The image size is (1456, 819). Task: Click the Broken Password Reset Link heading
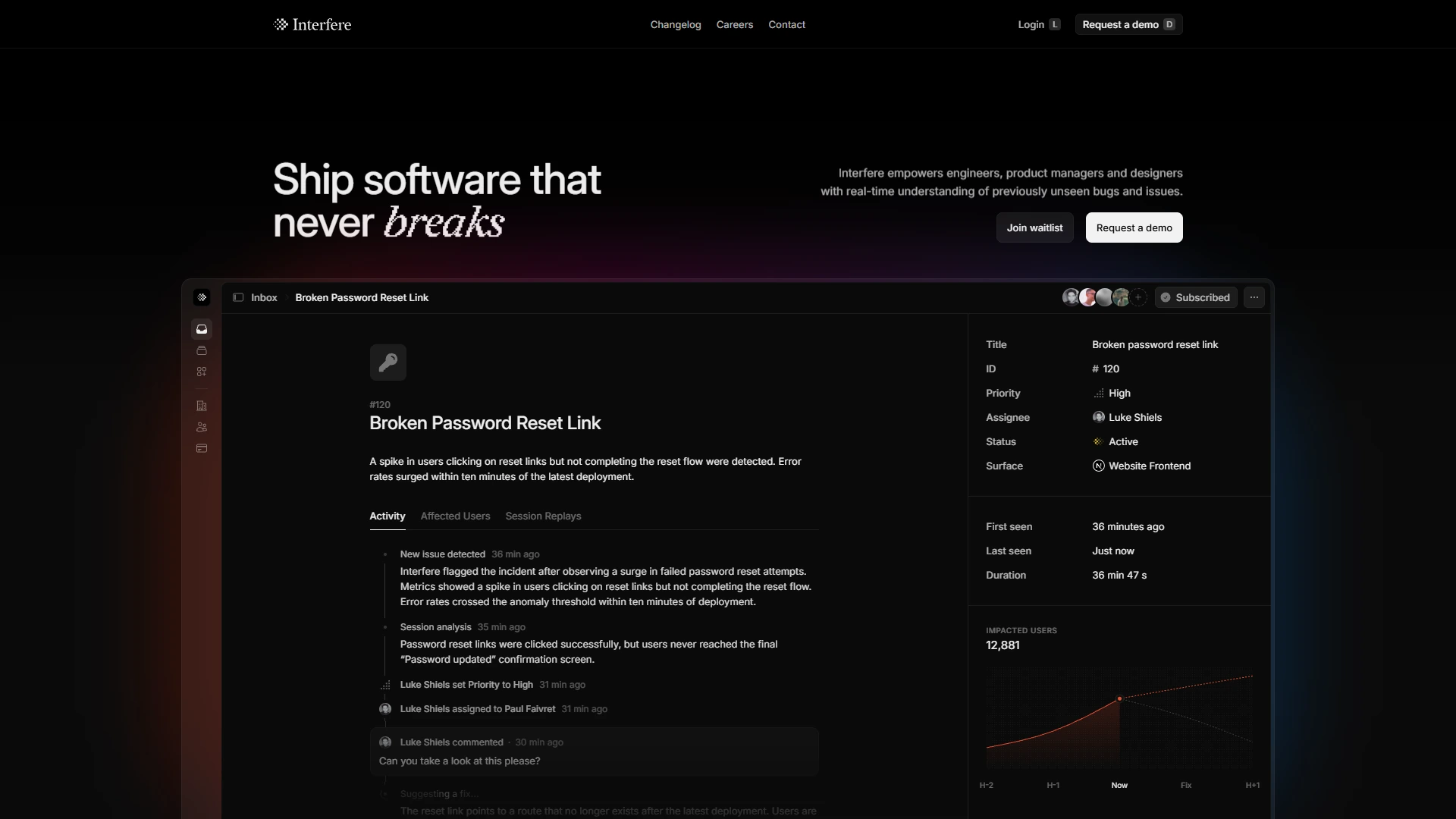[485, 423]
